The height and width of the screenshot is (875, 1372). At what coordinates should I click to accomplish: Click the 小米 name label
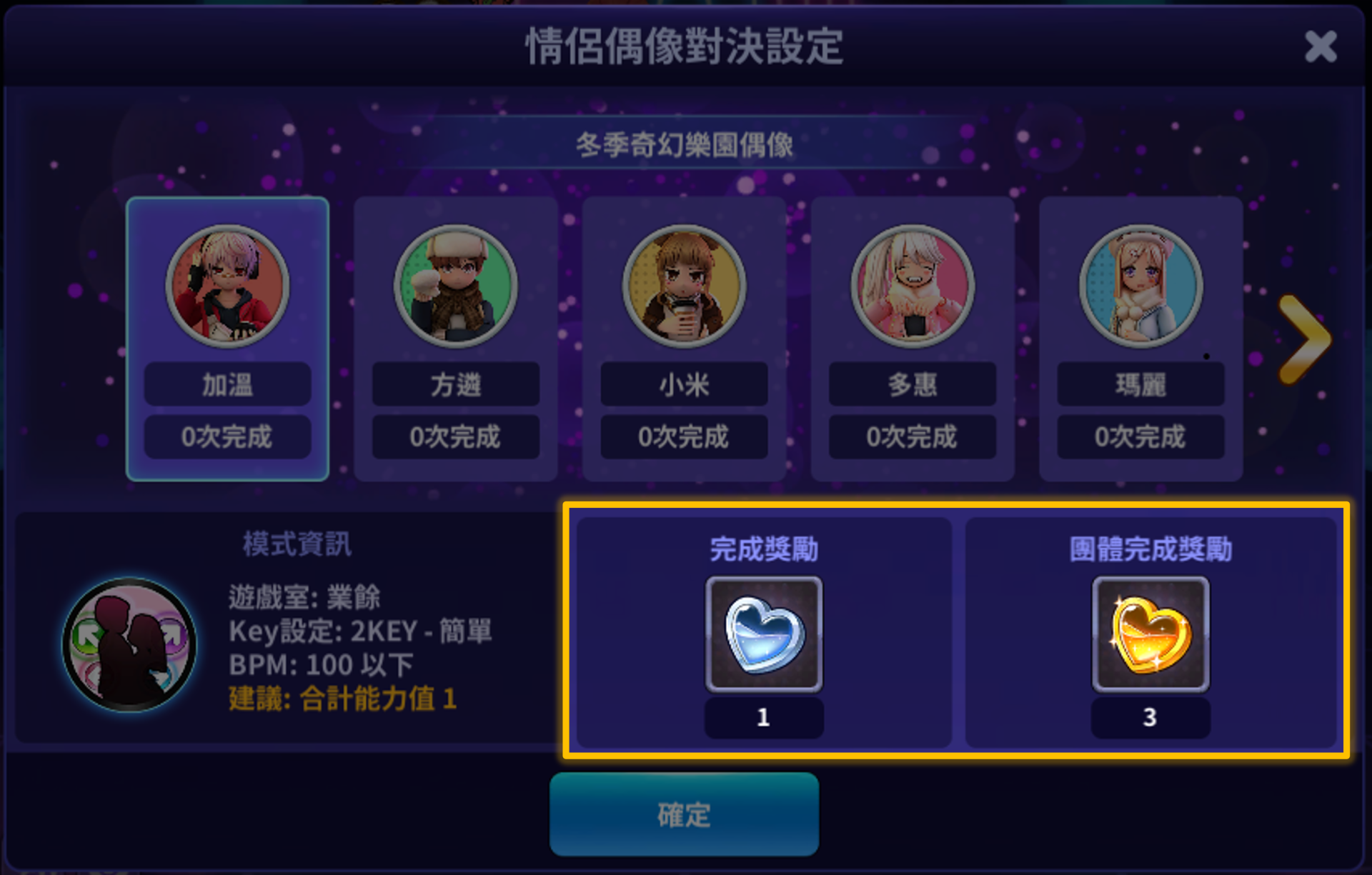(x=684, y=384)
